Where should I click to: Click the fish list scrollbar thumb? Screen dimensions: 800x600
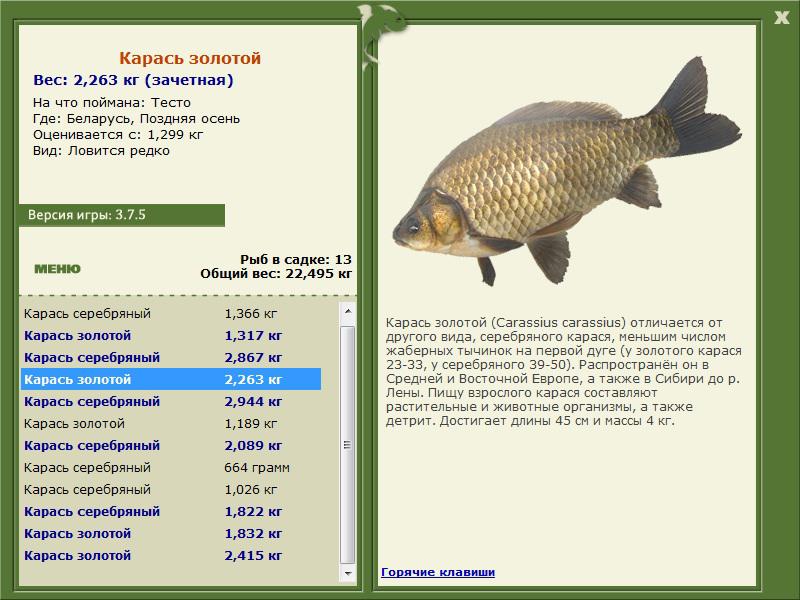pos(347,445)
